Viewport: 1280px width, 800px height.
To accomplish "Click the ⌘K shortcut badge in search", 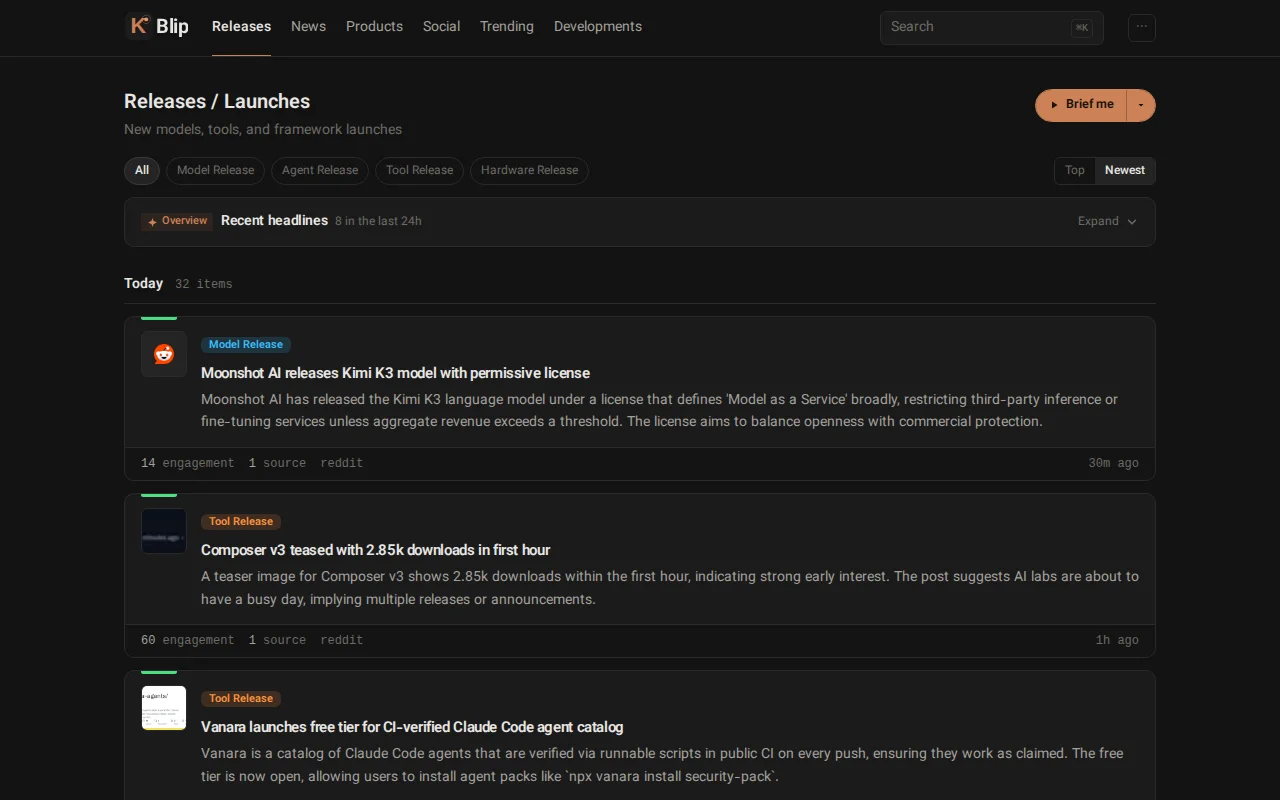I will pyautogui.click(x=1081, y=28).
